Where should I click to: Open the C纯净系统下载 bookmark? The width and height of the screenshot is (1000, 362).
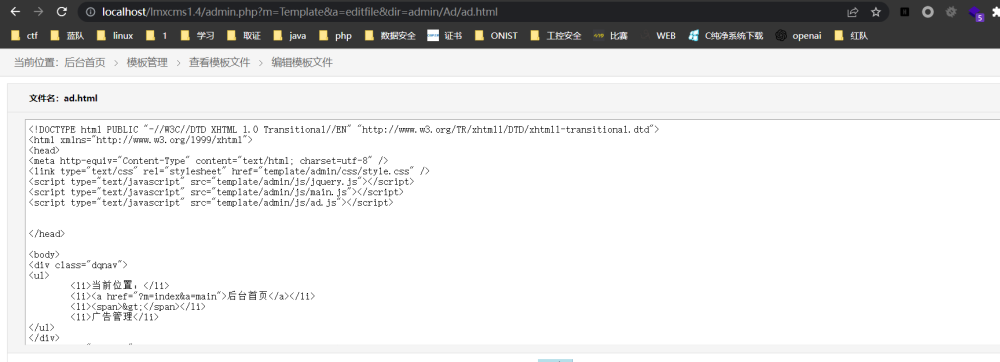(726, 36)
